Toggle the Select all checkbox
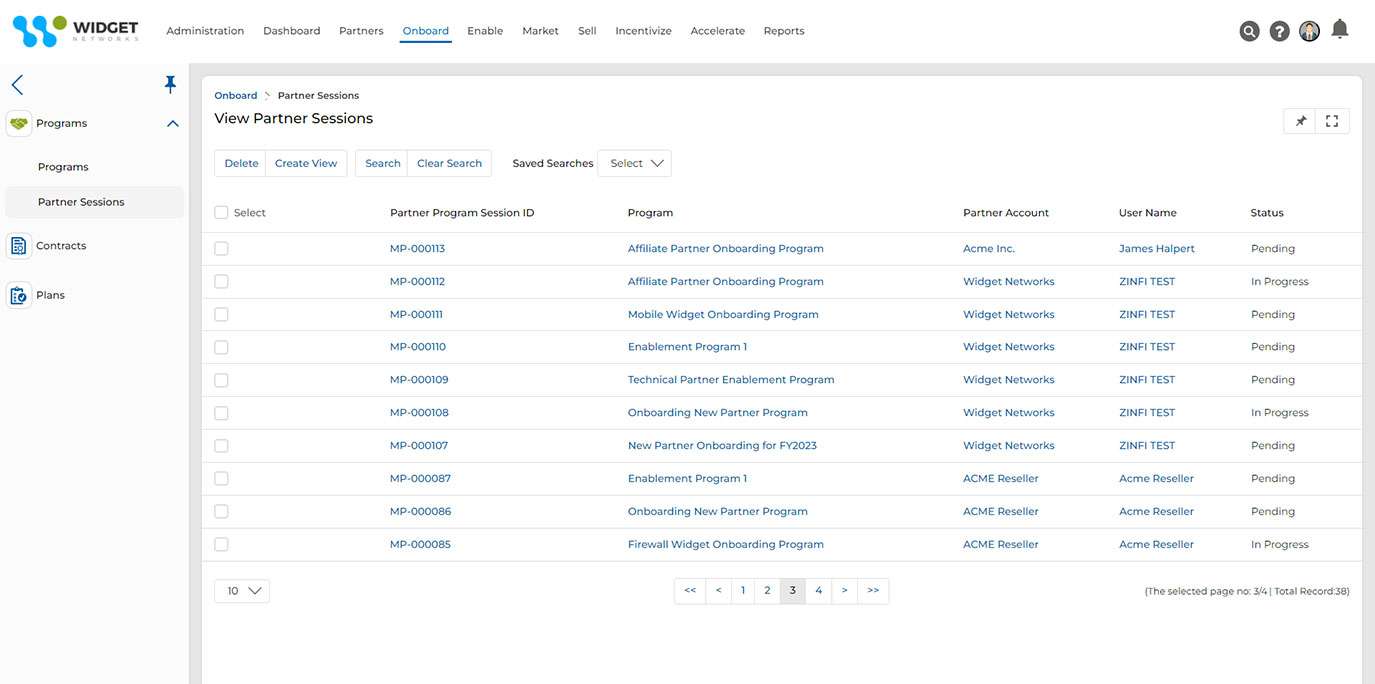Viewport: 1375px width, 684px height. pos(221,213)
